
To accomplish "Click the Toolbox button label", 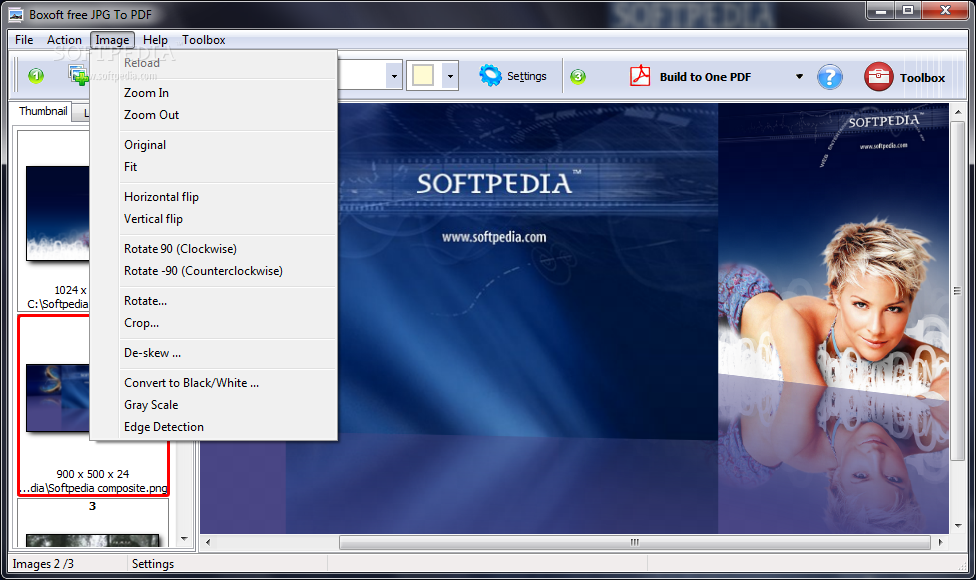I will coord(922,78).
